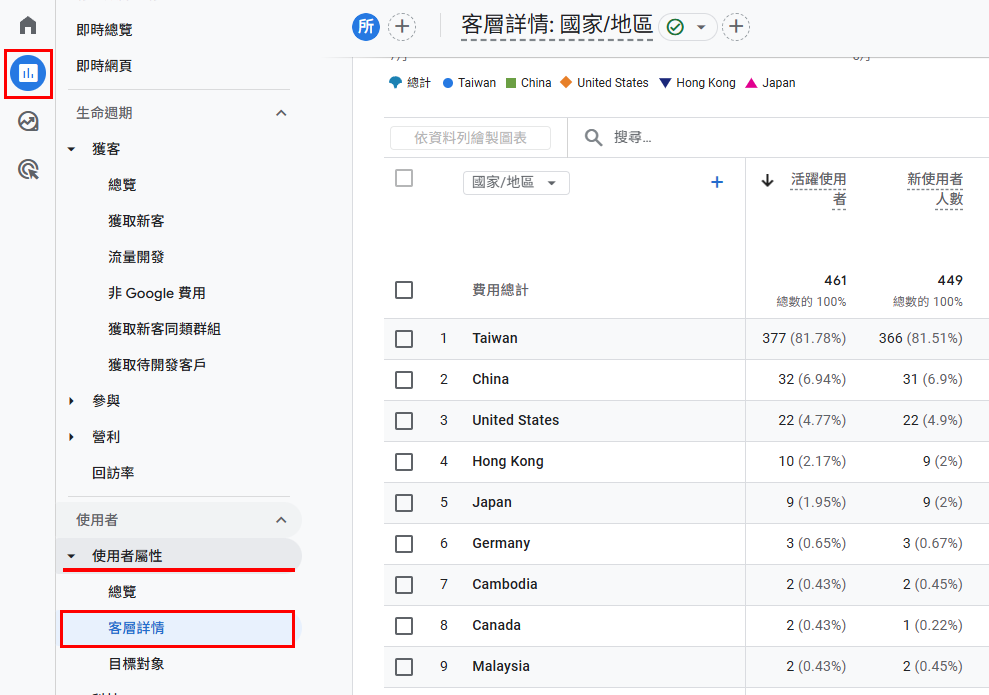Image resolution: width=989 pixels, height=695 pixels.
Task: Open 回訪率 report
Action: pyautogui.click(x=113, y=473)
